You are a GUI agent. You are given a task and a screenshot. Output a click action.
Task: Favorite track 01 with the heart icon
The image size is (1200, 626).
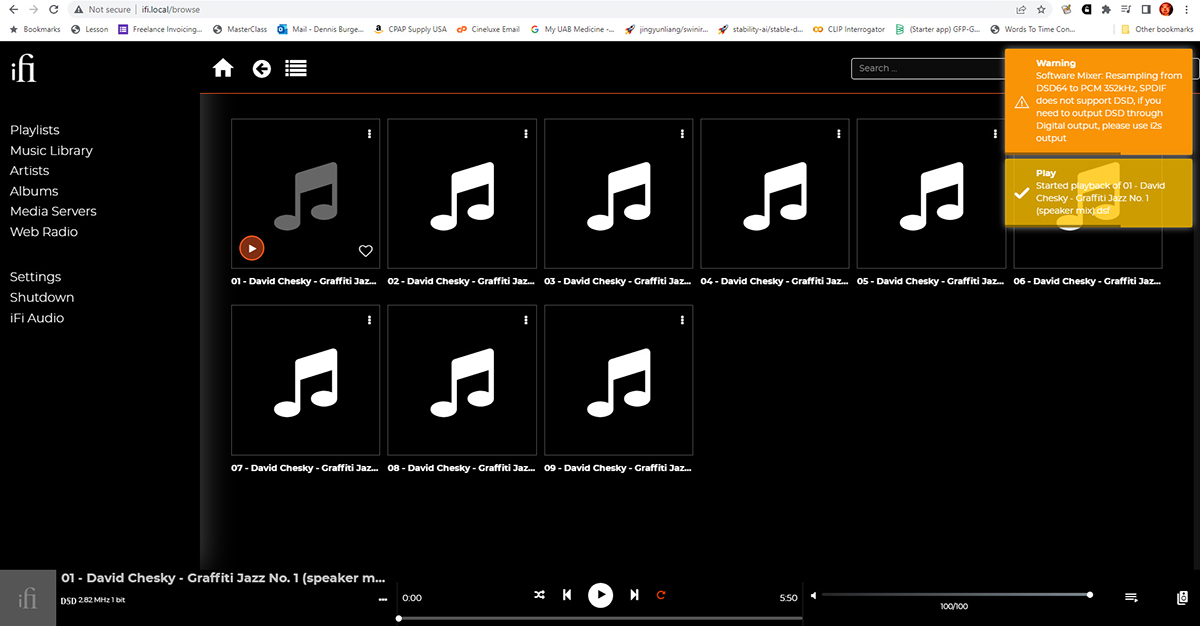pyautogui.click(x=366, y=251)
